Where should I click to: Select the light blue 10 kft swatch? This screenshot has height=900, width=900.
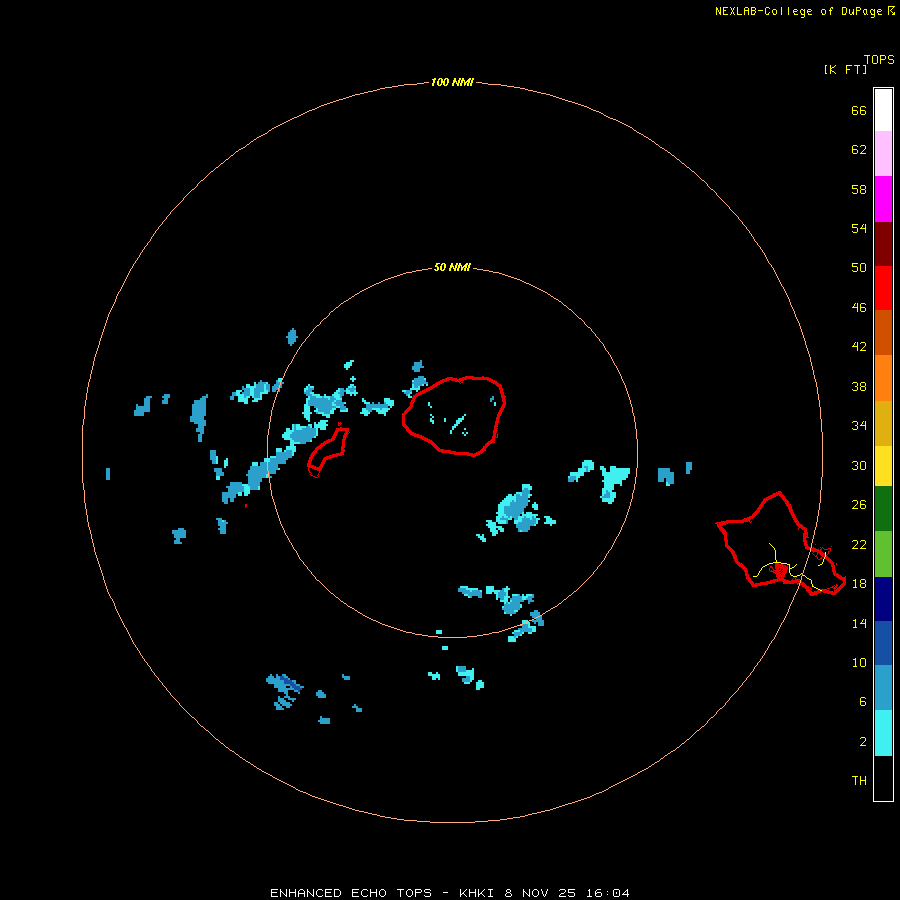[883, 687]
